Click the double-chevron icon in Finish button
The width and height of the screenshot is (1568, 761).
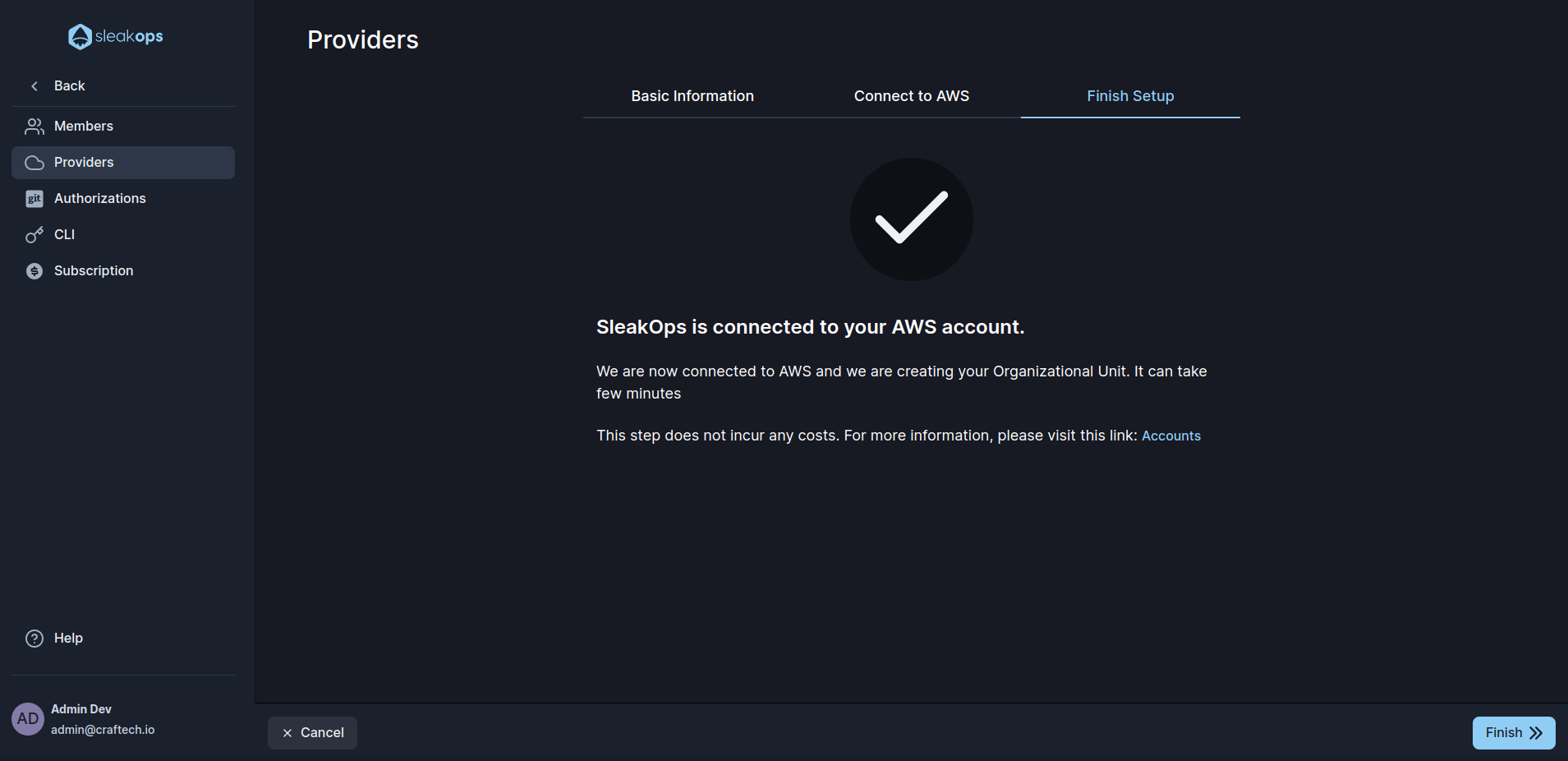point(1536,733)
